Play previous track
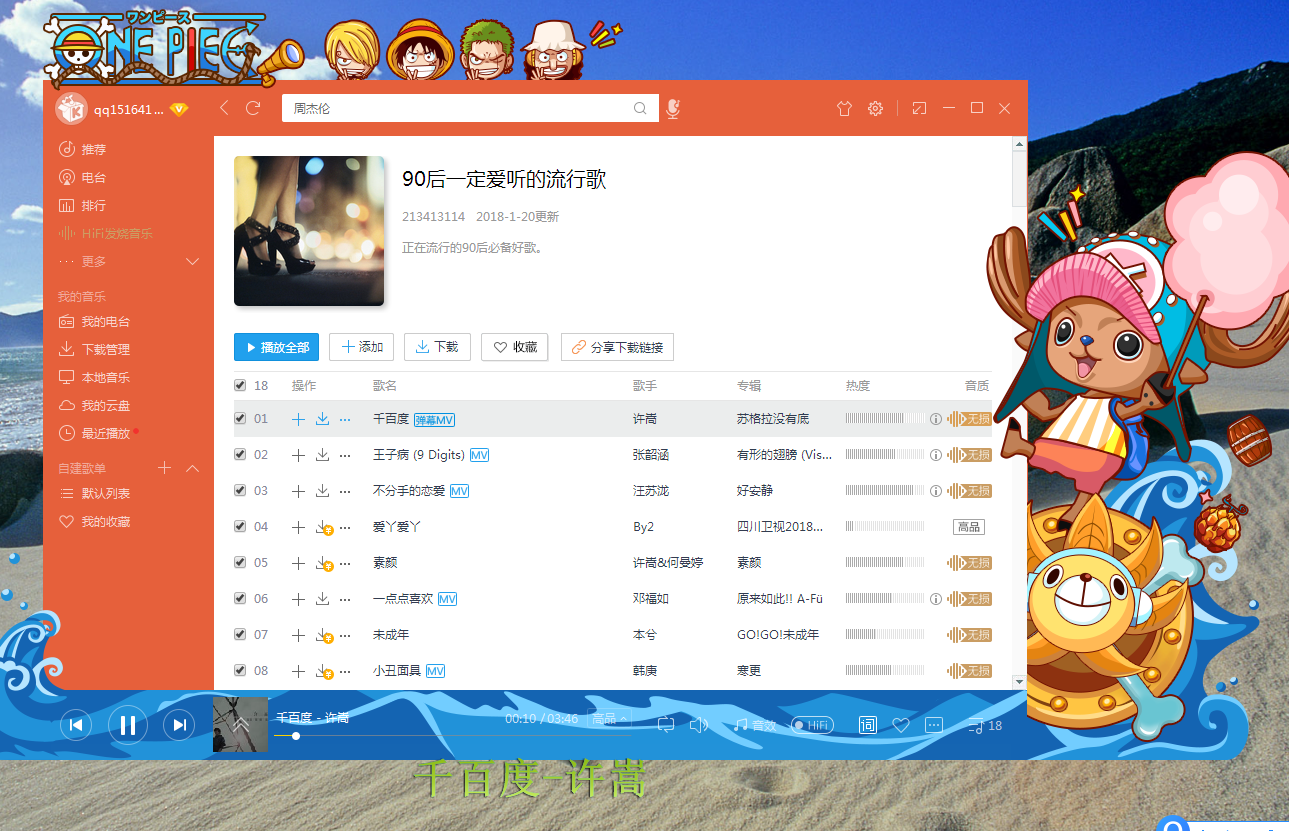The image size is (1289, 831). (76, 725)
